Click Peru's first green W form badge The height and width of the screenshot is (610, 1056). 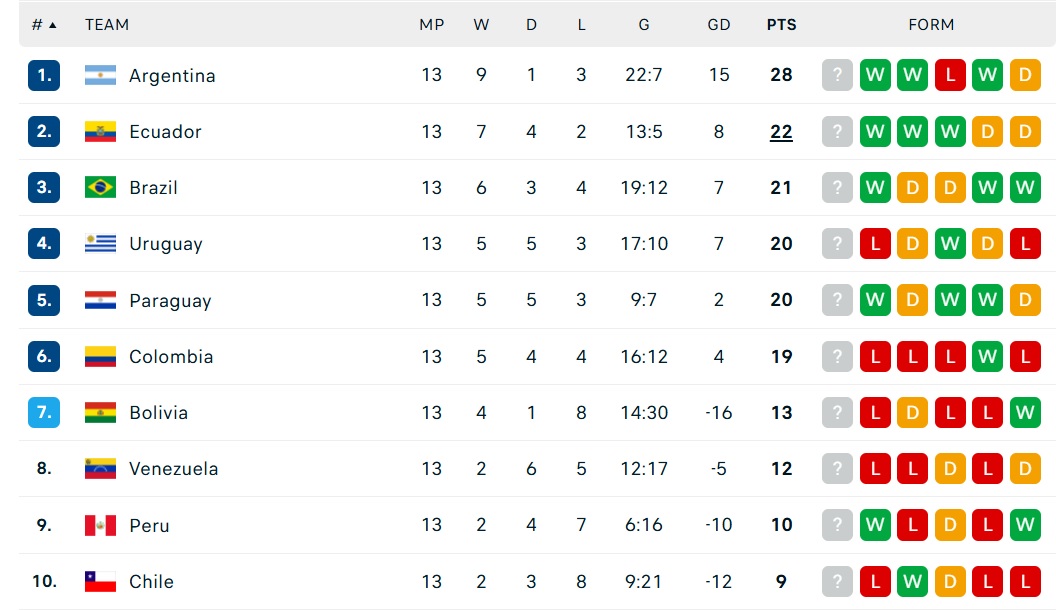coord(875,524)
